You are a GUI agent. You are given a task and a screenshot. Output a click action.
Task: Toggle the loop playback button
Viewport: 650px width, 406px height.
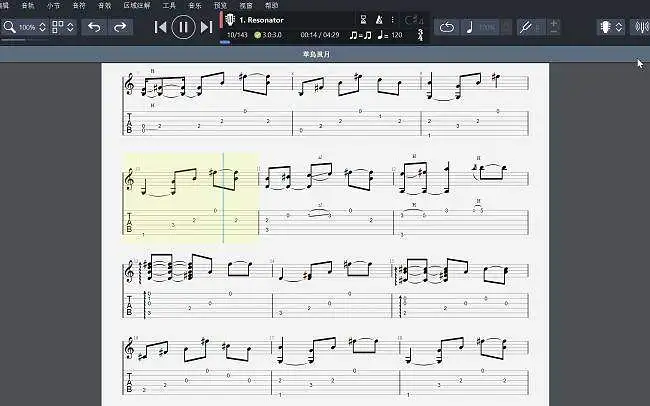(x=447, y=27)
